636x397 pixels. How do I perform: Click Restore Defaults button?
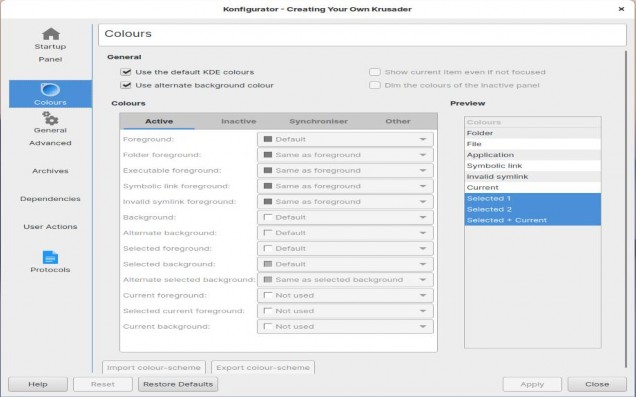tap(178, 384)
